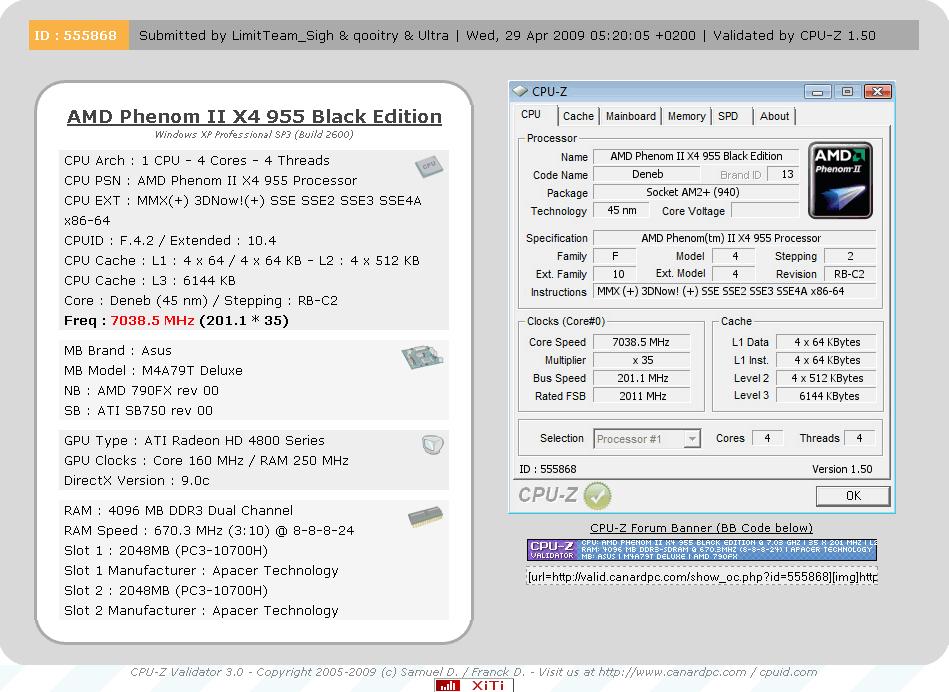Click the Technology field showing 45 nm
Viewport: 949px width, 692px height.
622,211
